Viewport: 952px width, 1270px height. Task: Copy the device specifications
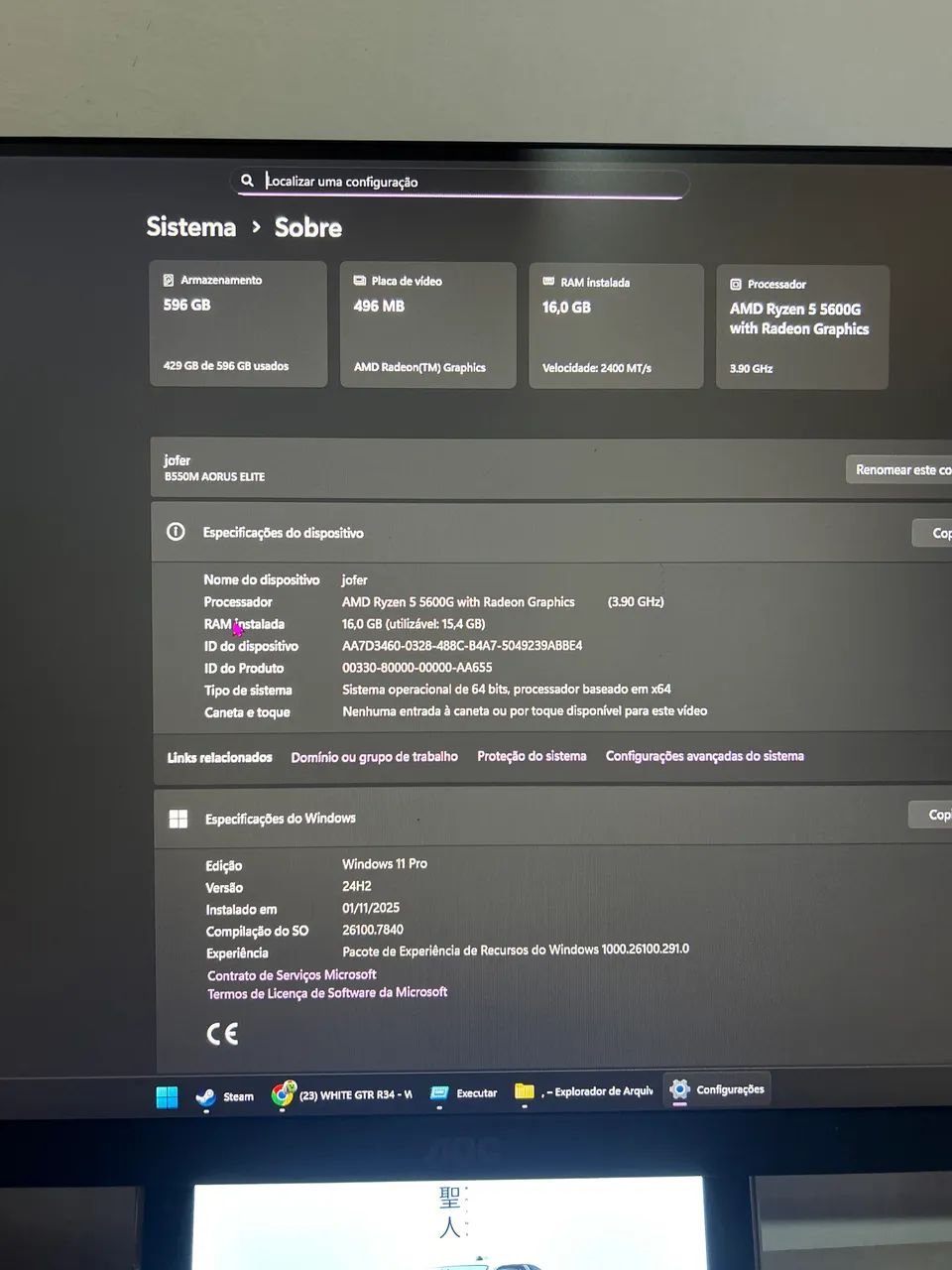pos(934,533)
